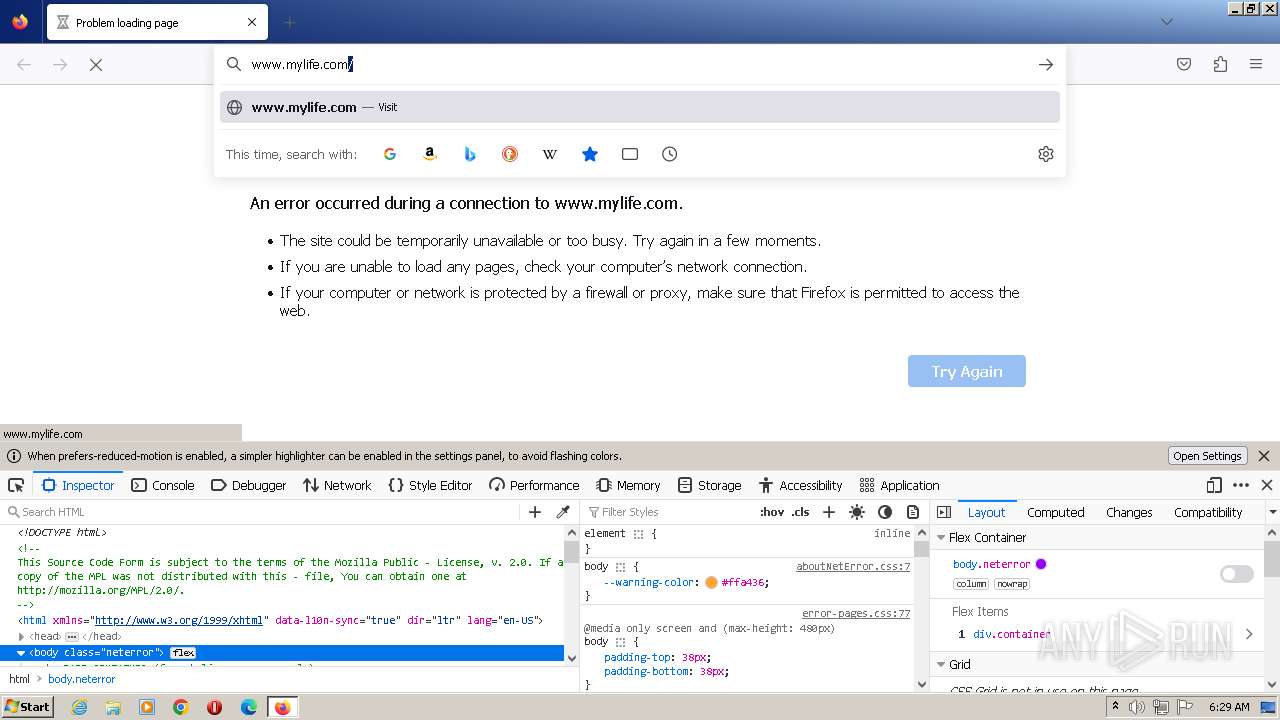
Task: Search bookmarks star icon
Action: (590, 154)
